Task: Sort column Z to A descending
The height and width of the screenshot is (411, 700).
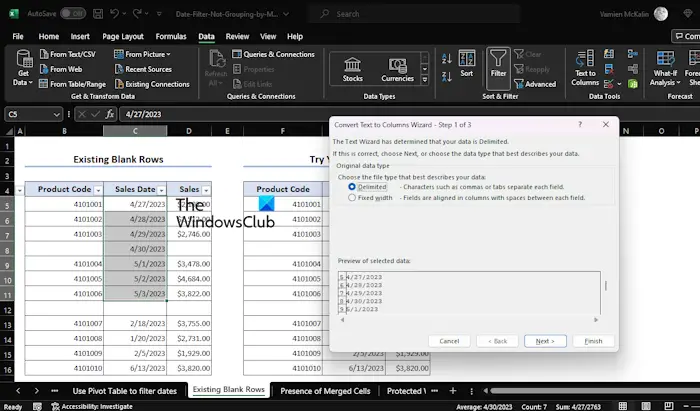Action: 446,76
